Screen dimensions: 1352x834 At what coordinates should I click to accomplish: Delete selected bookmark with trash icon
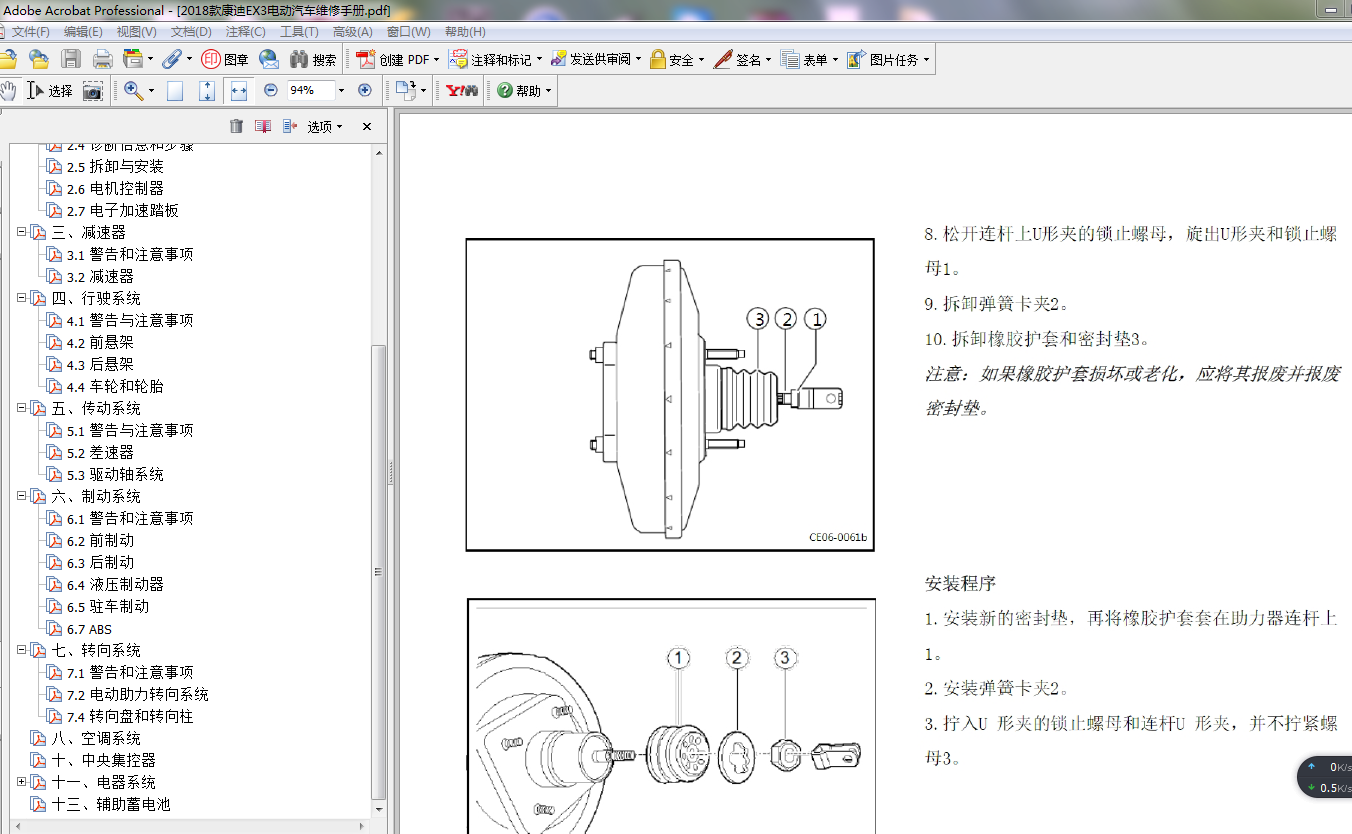point(236,126)
